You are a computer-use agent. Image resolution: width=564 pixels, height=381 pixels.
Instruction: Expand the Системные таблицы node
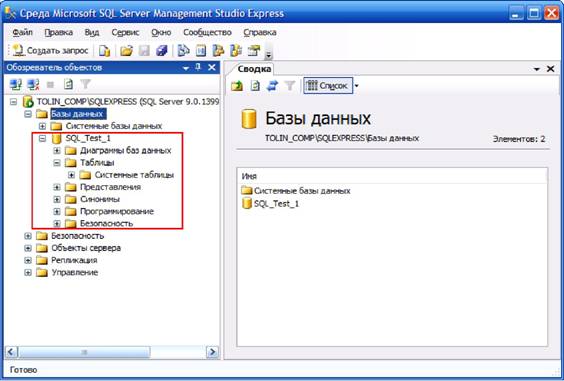click(x=71, y=175)
